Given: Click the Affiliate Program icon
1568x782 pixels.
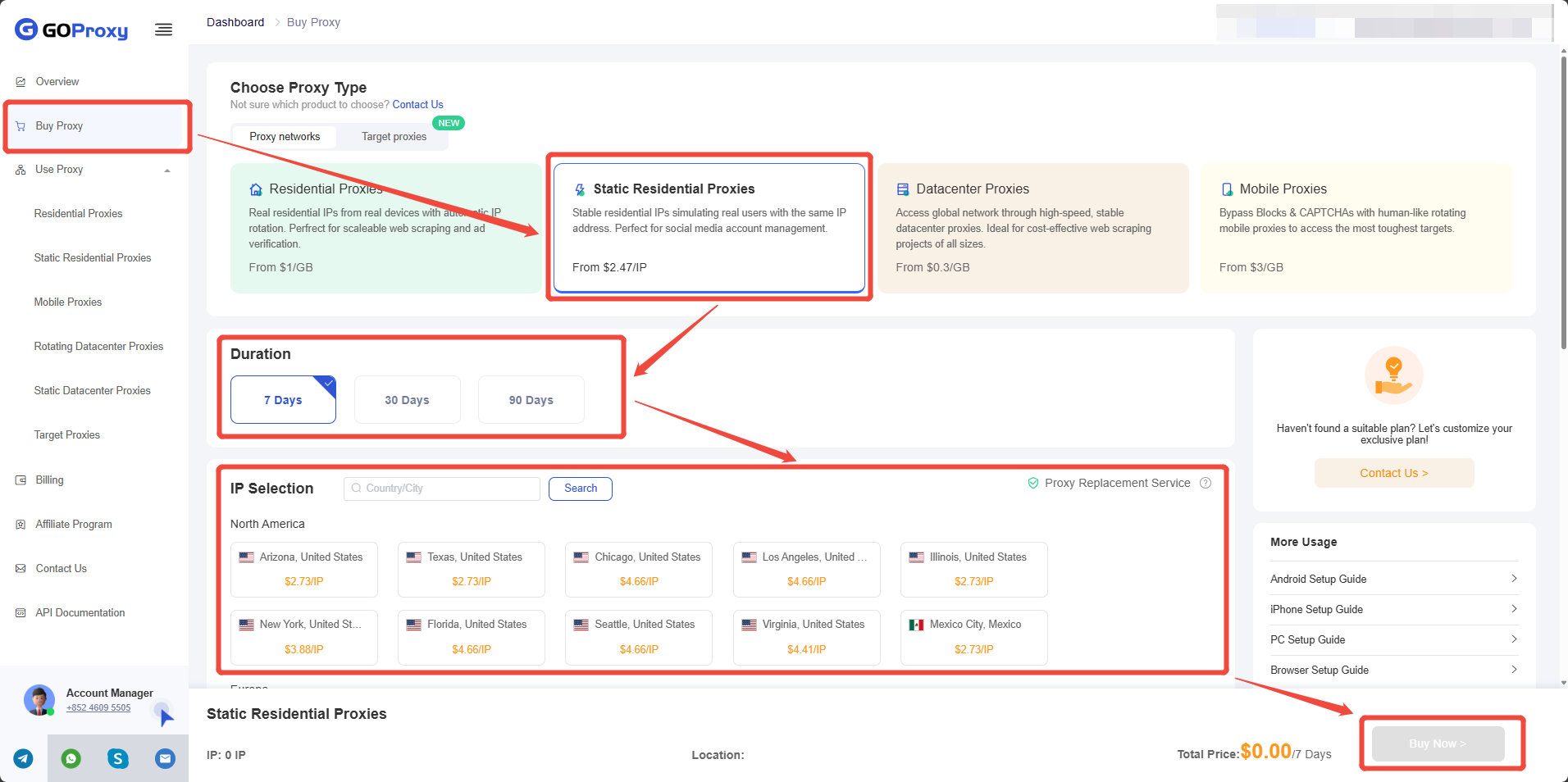Looking at the screenshot, I should click(x=21, y=525).
